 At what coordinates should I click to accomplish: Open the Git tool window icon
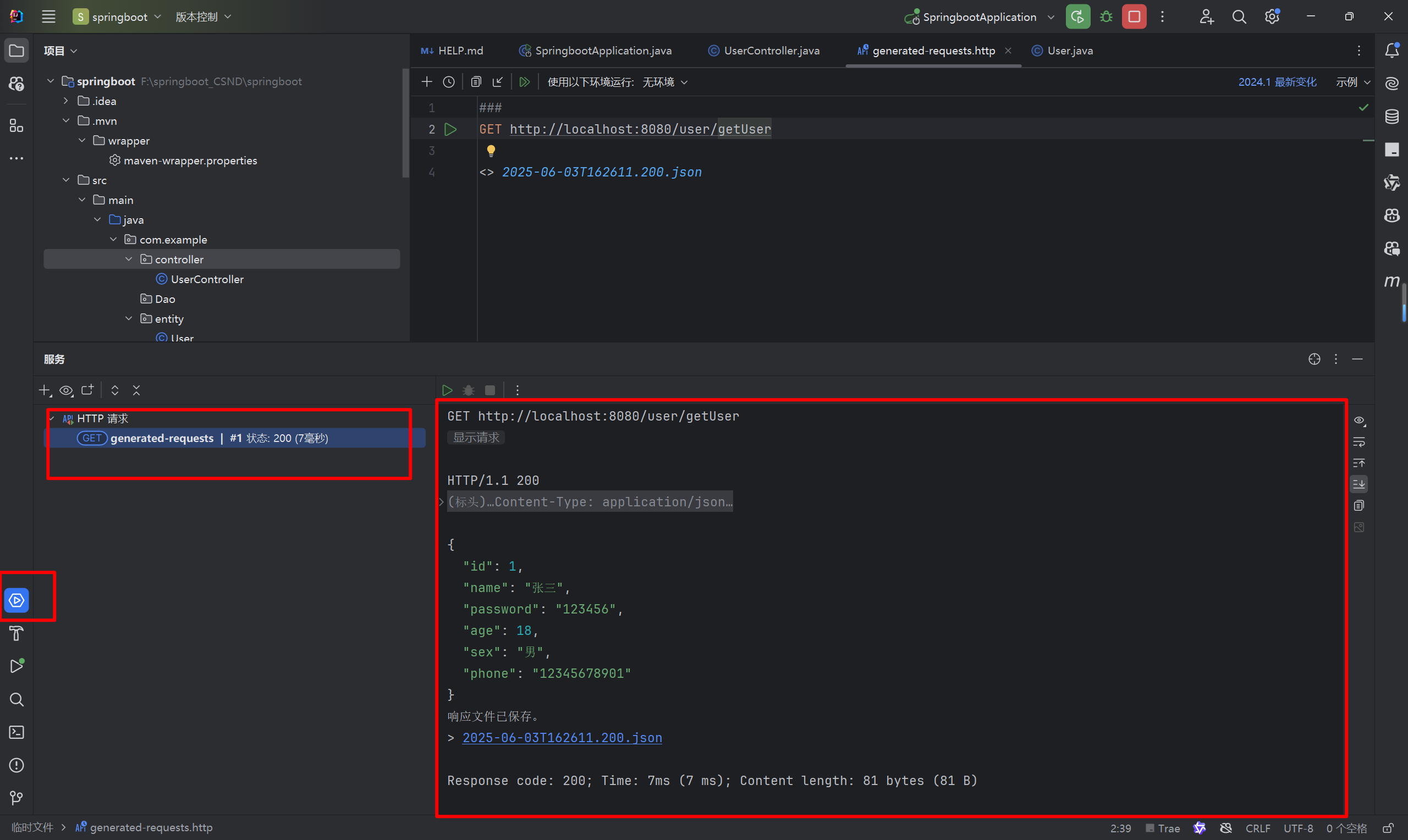[16, 798]
